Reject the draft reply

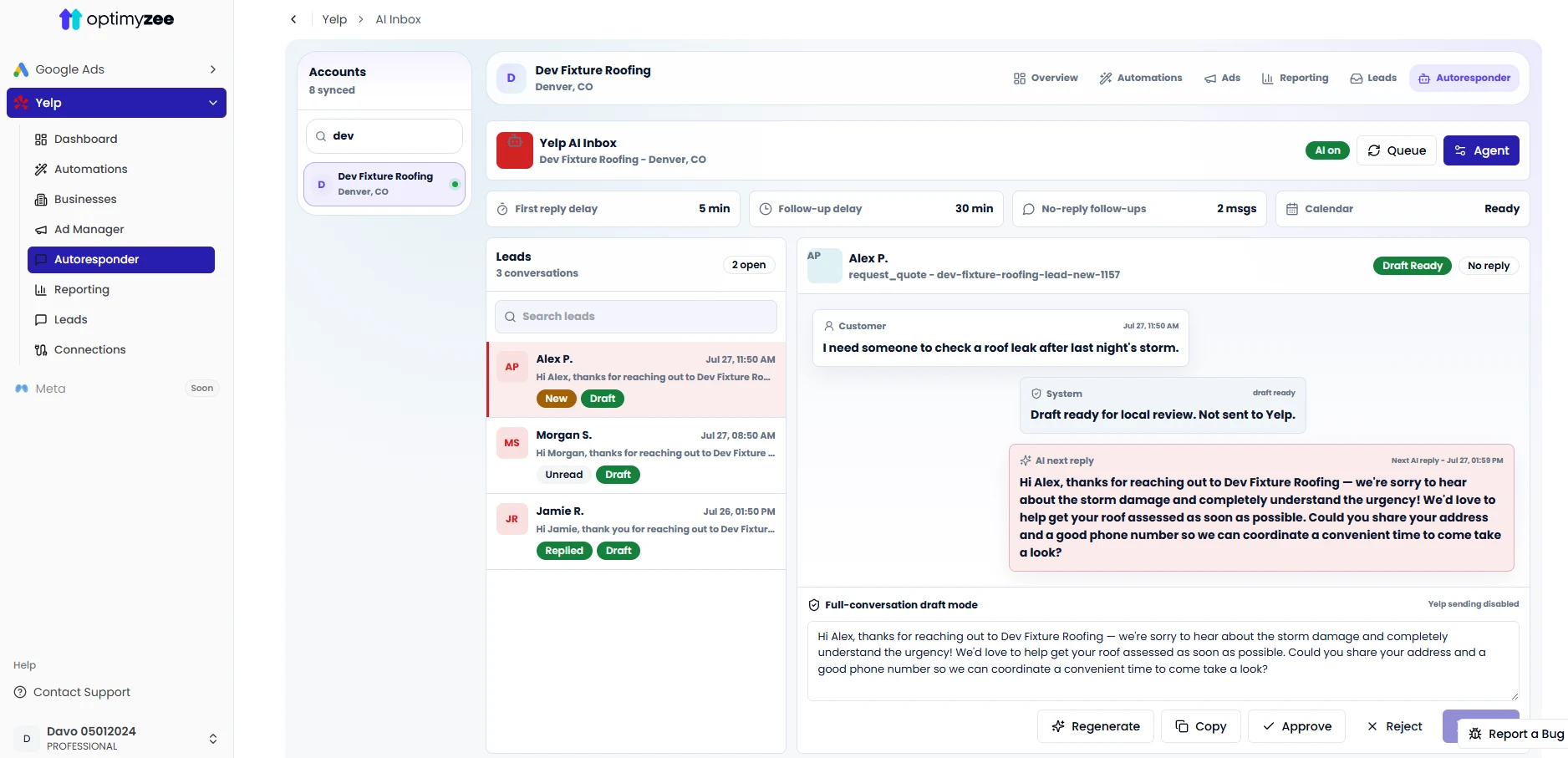[x=1394, y=726]
